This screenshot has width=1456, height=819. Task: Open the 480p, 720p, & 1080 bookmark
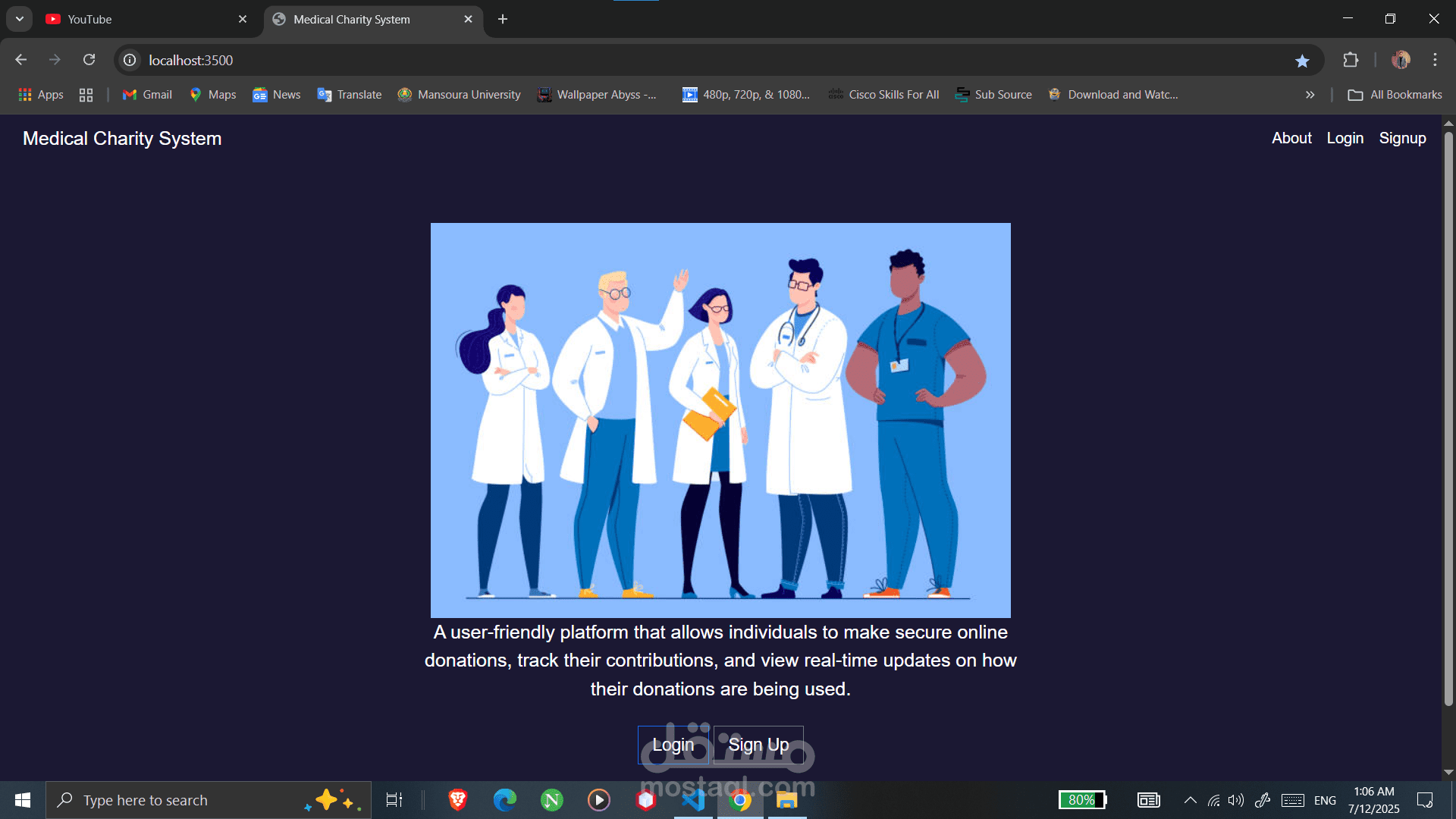(746, 95)
